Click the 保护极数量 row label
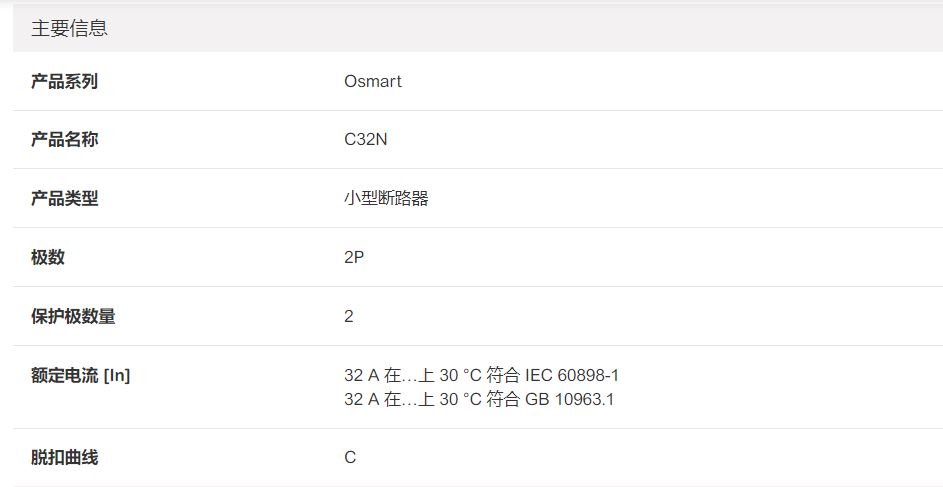This screenshot has height=487, width=943. (73, 316)
